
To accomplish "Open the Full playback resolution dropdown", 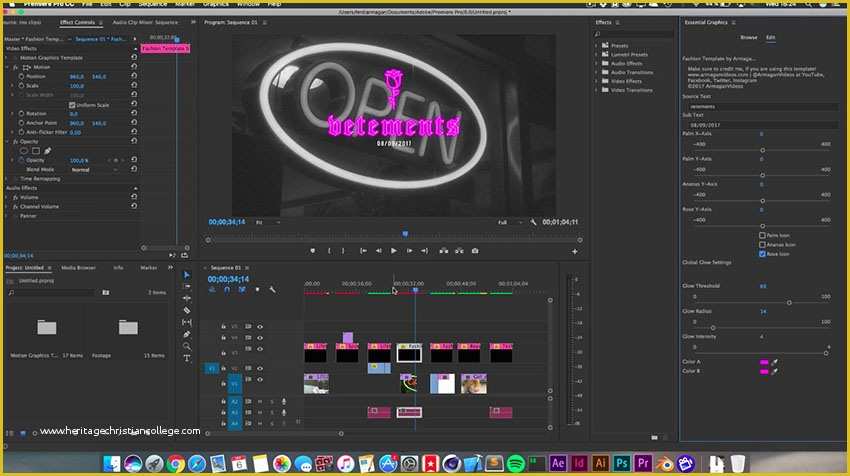I will [x=510, y=222].
